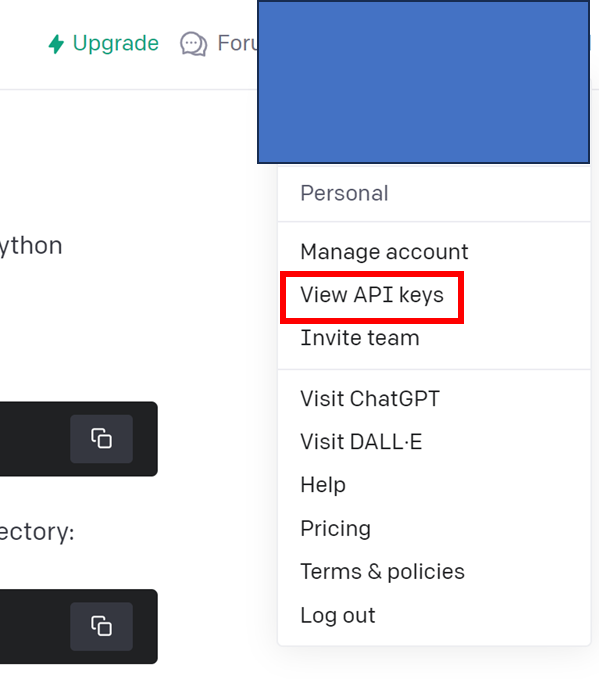This screenshot has height=679, width=599.
Task: Select Invite team option
Action: [x=360, y=338]
